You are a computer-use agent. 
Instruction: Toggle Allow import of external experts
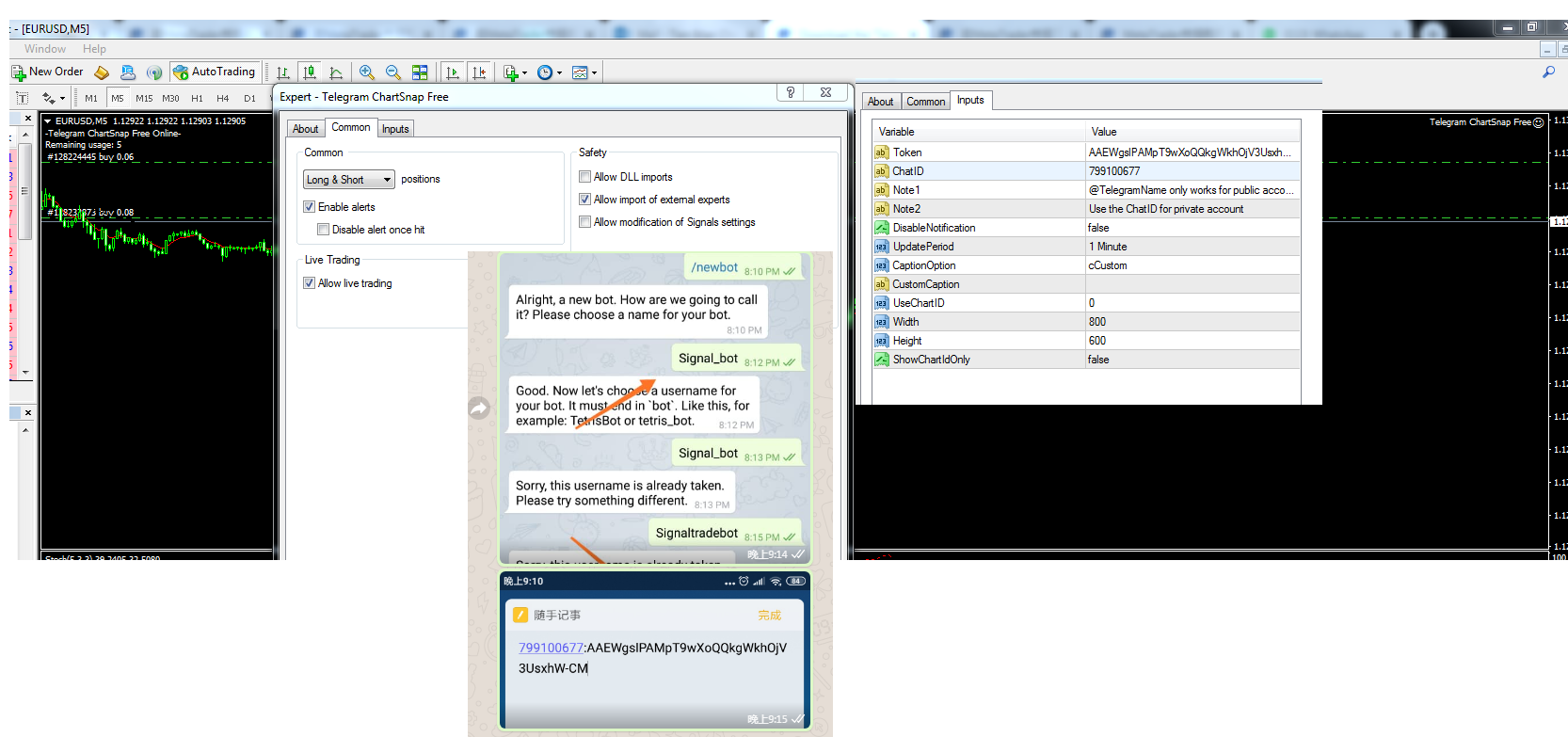click(x=584, y=200)
